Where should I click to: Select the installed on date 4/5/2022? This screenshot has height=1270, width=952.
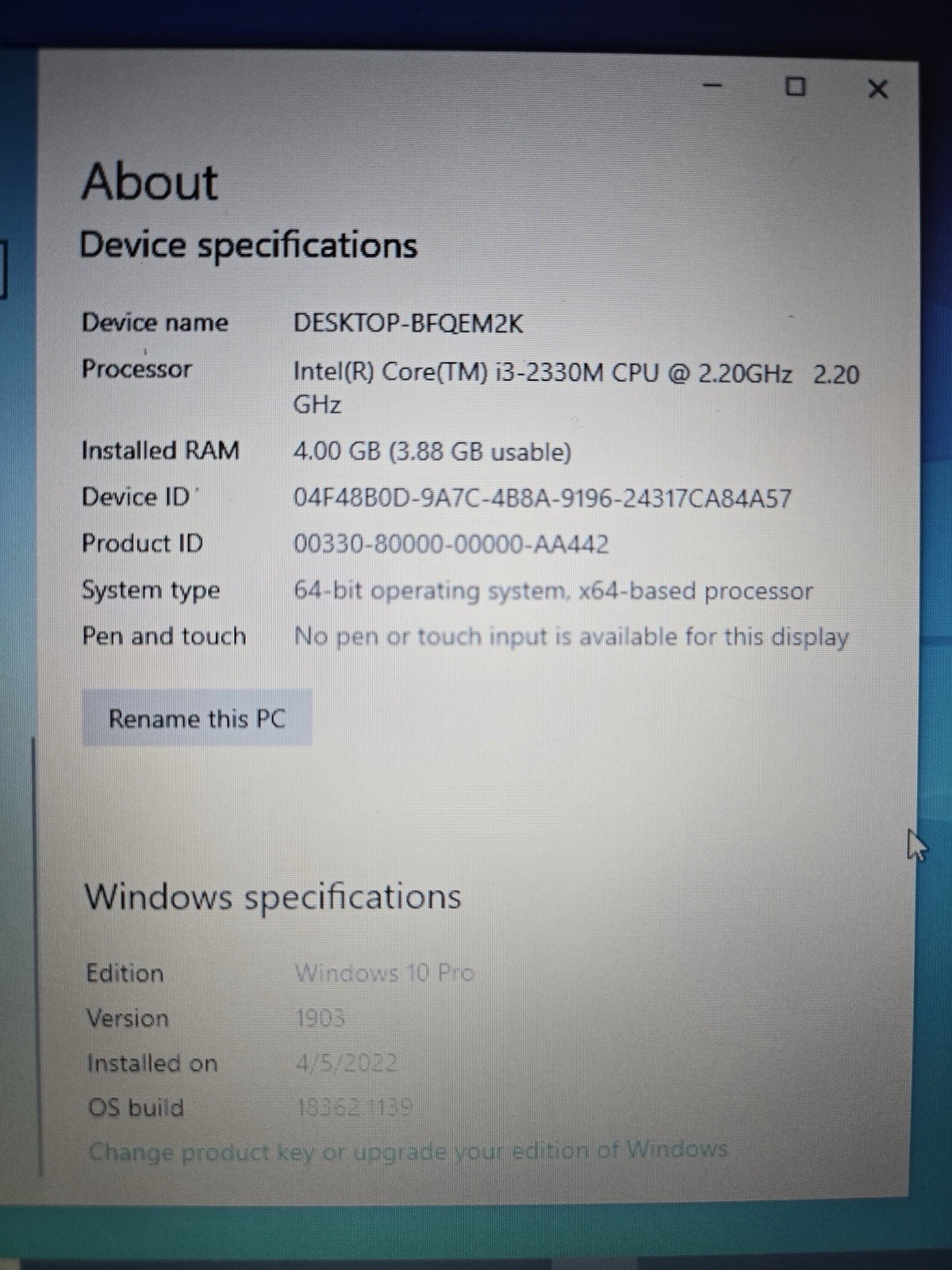click(347, 1062)
